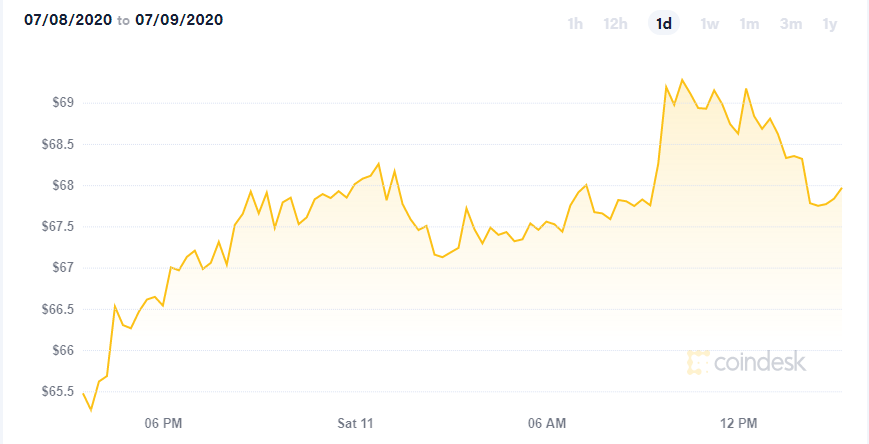Click the 12 PM time axis label

(739, 423)
